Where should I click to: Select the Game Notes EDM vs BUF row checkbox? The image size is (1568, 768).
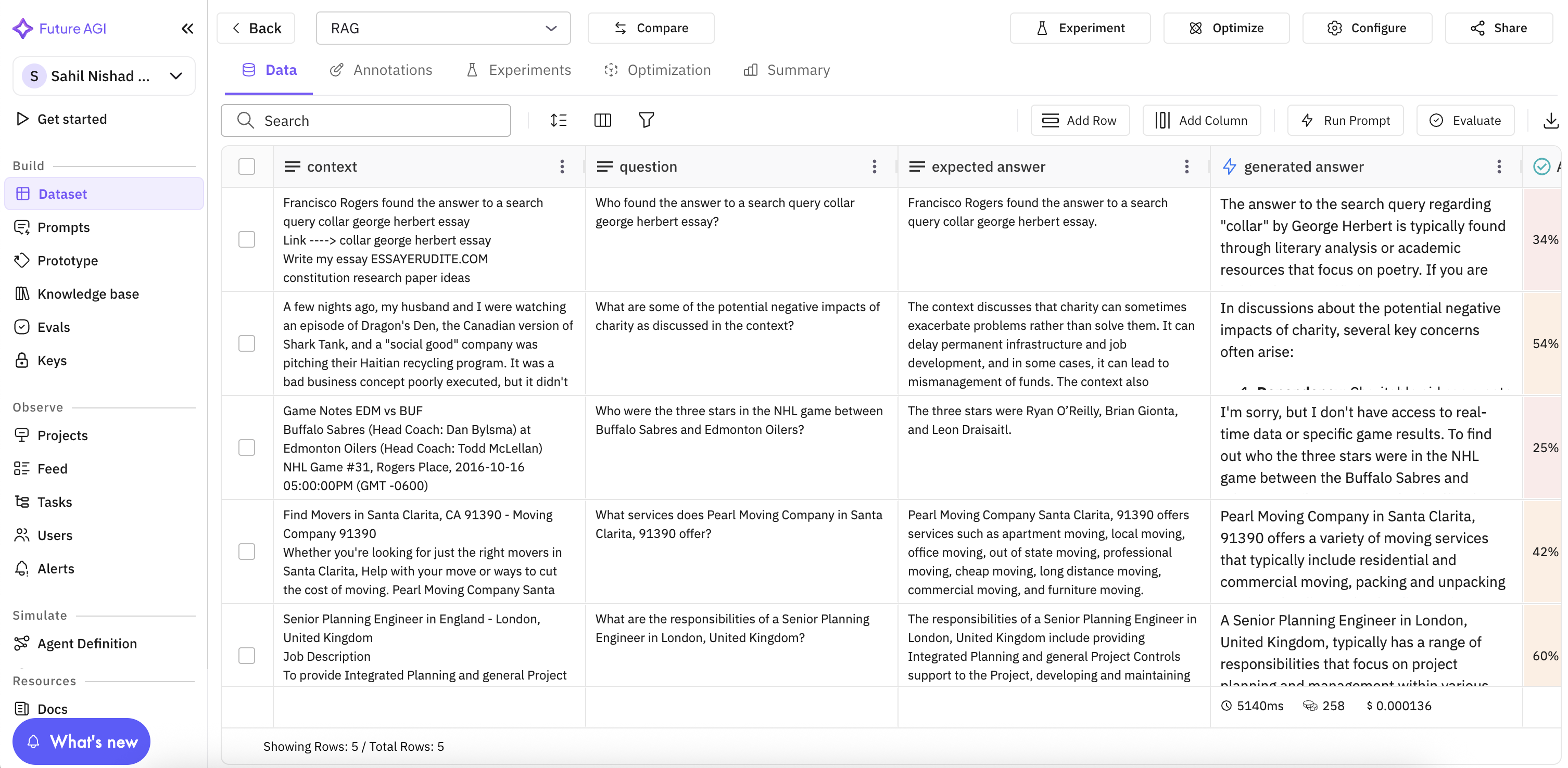click(247, 447)
